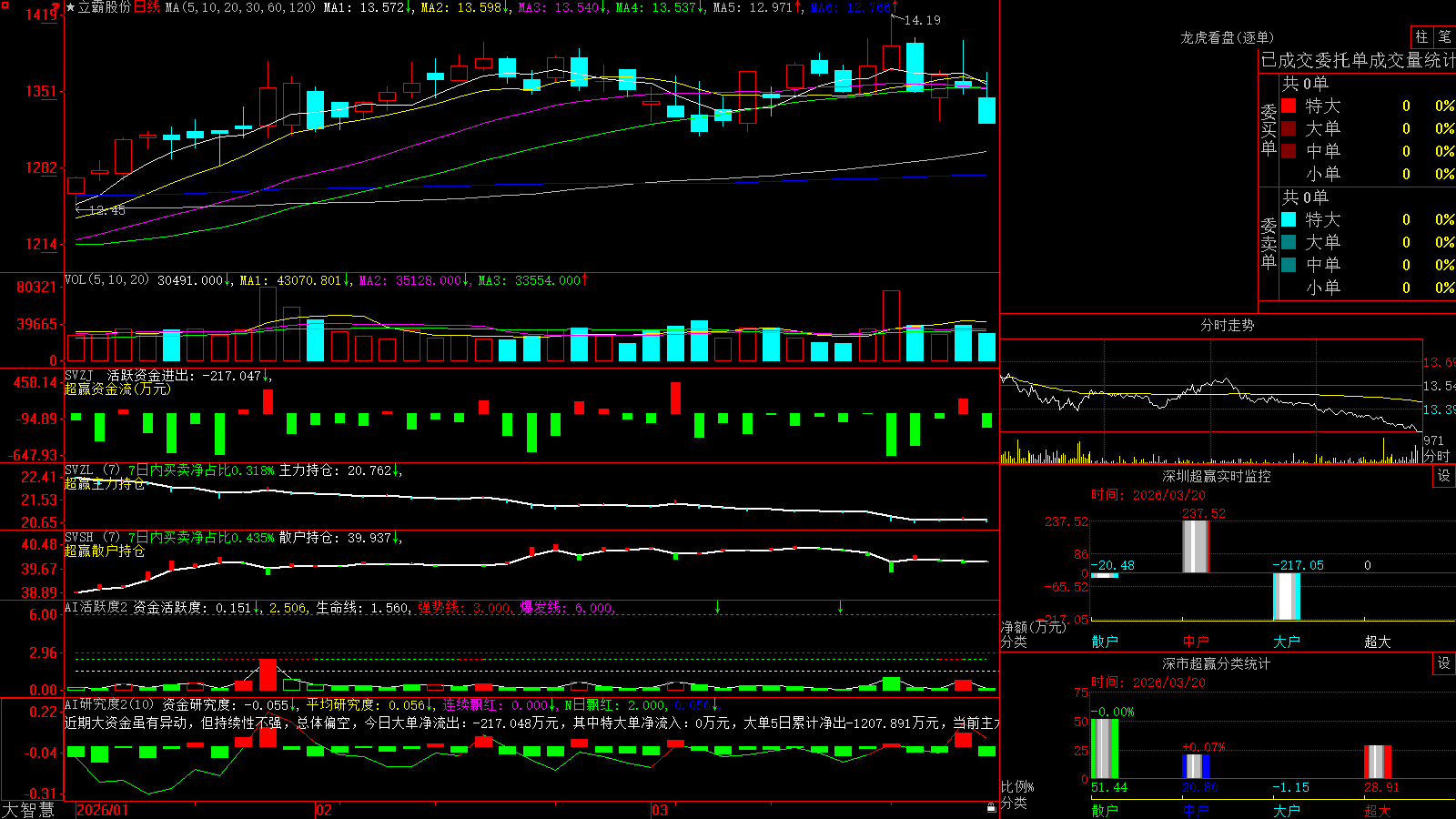The width and height of the screenshot is (1456, 819).
Task: Select 大户 category in 实时监控 chart
Action: (1287, 642)
